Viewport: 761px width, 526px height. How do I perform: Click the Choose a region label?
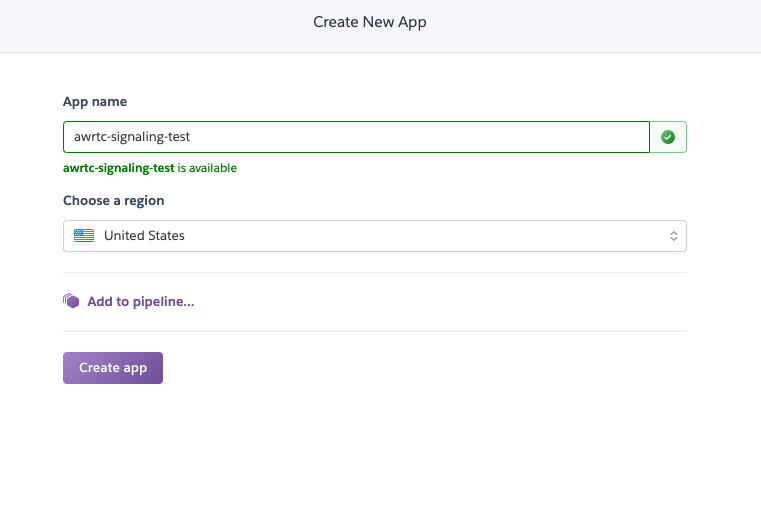(x=114, y=200)
